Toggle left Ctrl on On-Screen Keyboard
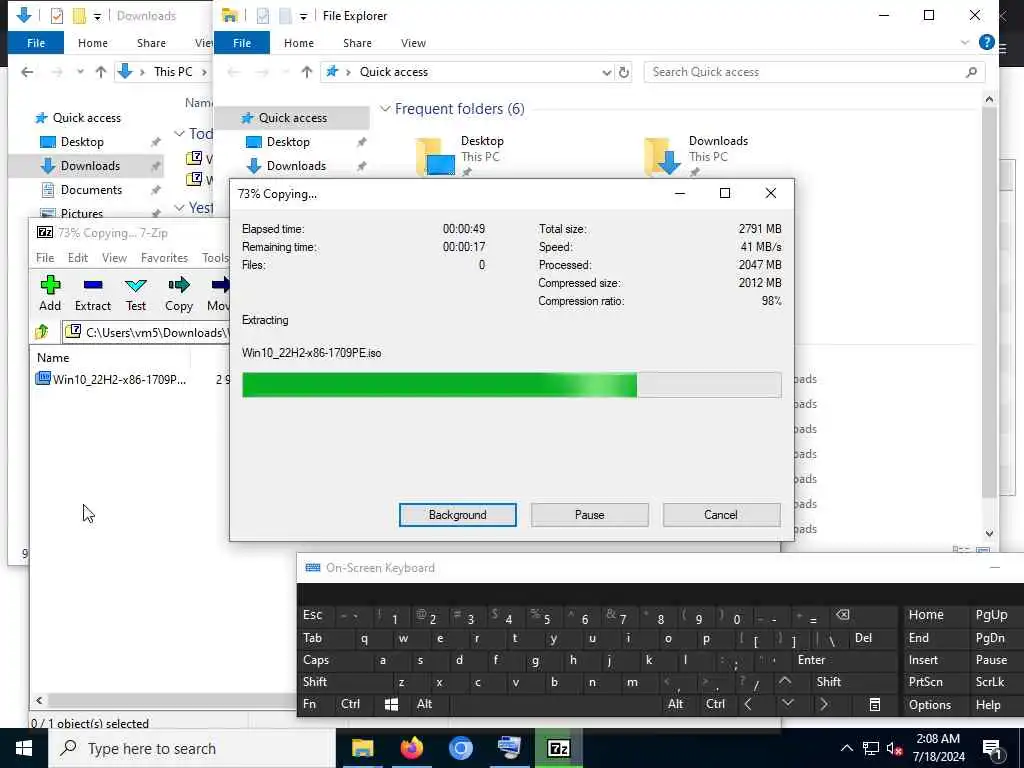The width and height of the screenshot is (1024, 768). coord(351,704)
